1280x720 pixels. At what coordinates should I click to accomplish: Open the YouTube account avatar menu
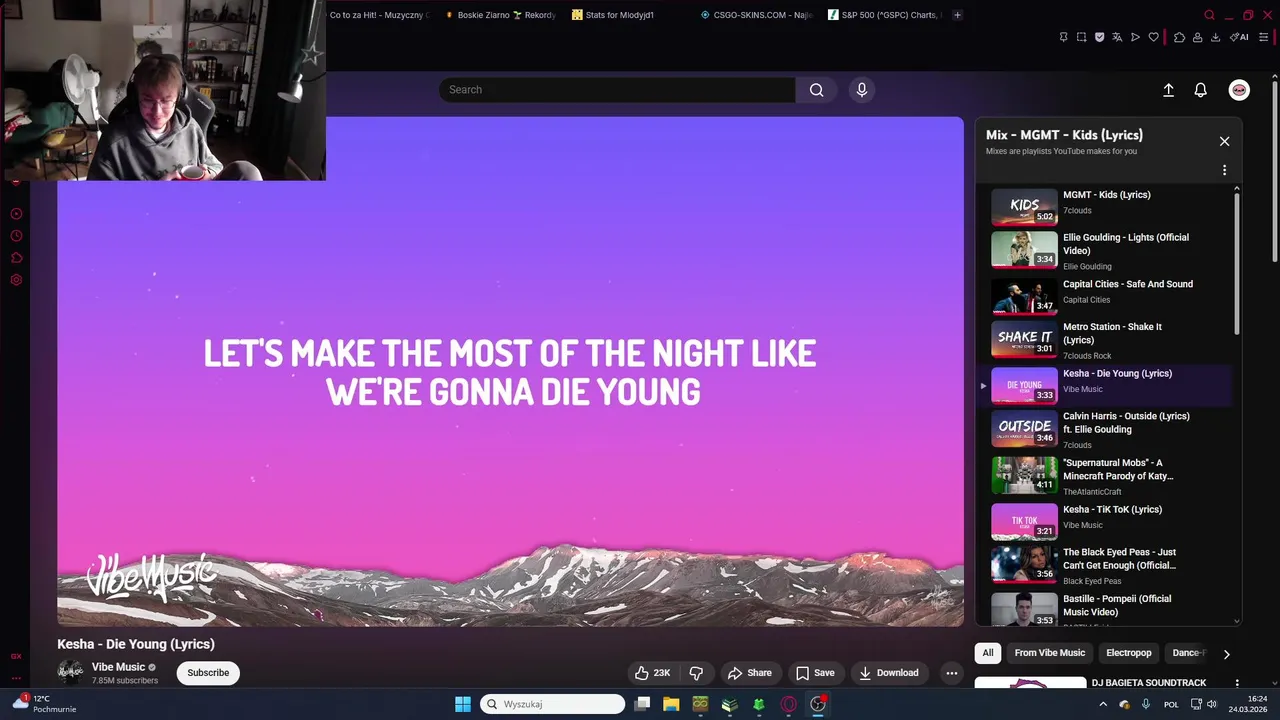coord(1239,90)
